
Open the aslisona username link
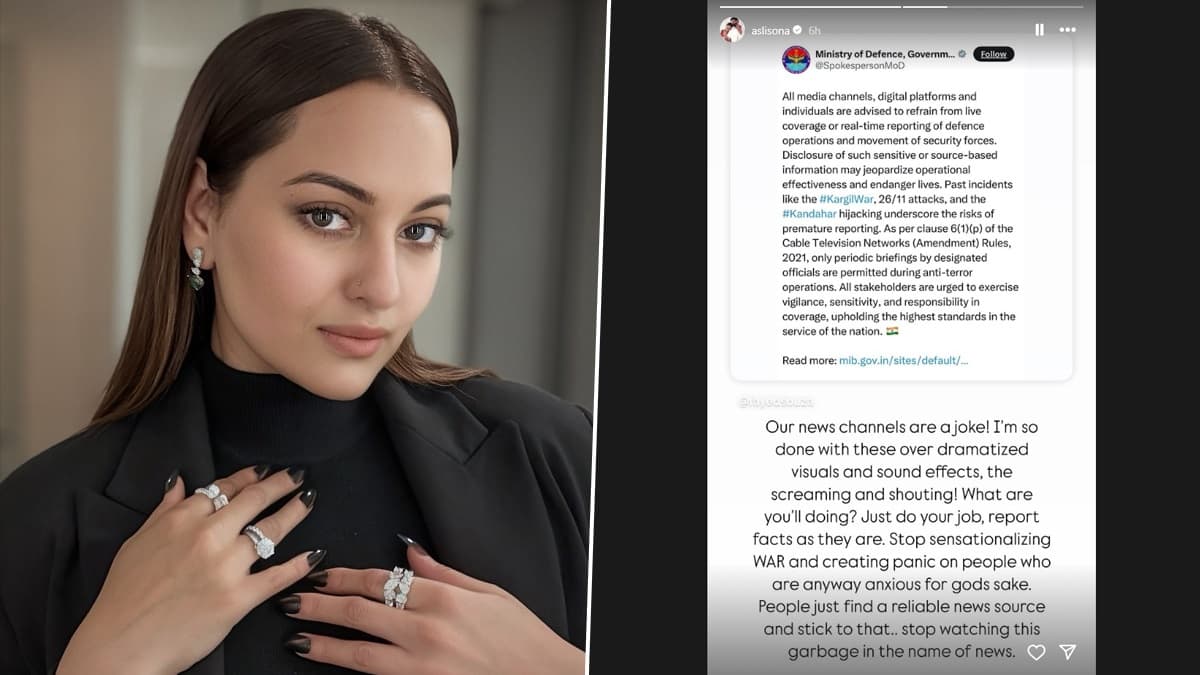[771, 31]
